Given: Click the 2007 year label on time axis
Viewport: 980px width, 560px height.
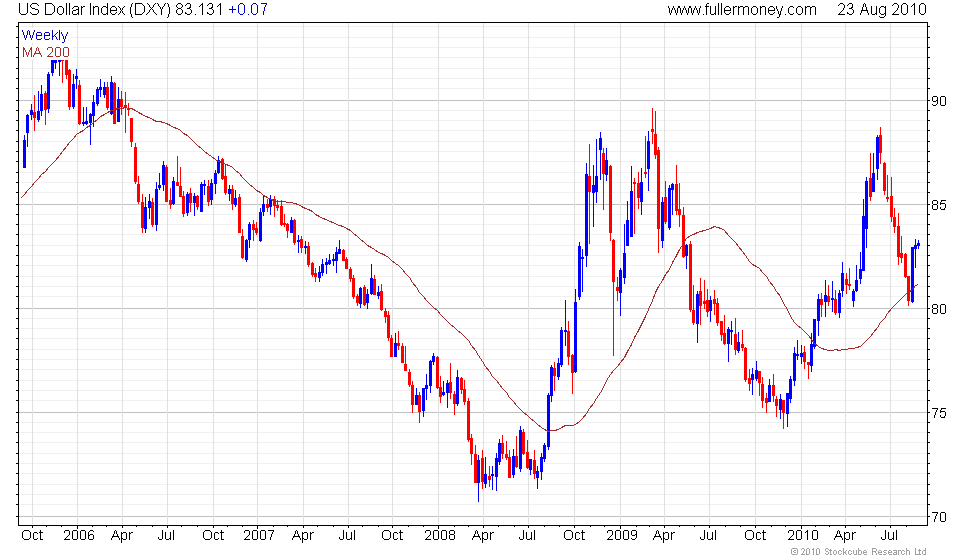Looking at the screenshot, I should 259,535.
